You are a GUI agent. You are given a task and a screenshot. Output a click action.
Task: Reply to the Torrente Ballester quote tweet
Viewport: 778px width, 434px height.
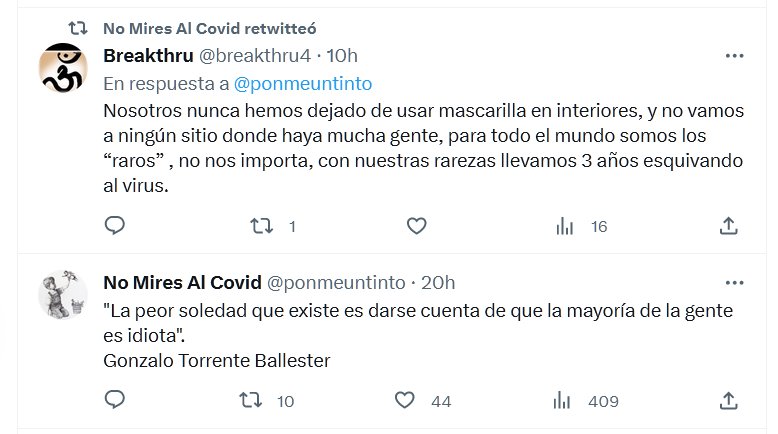click(x=115, y=401)
